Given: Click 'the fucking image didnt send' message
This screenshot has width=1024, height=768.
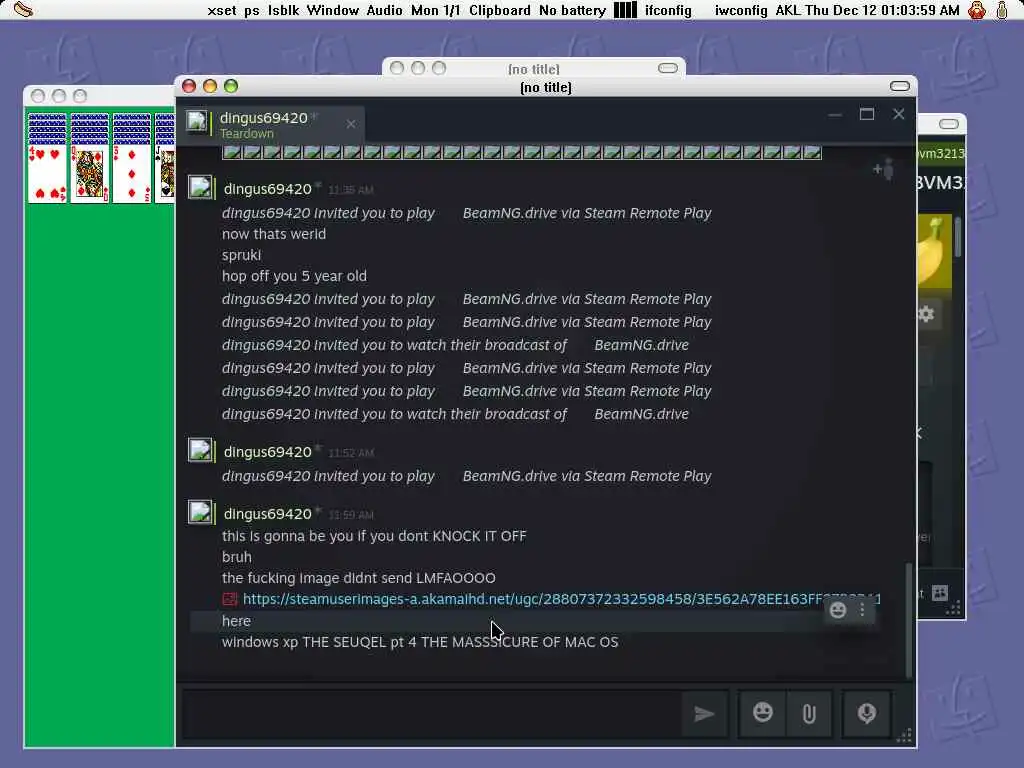Looking at the screenshot, I should [x=359, y=578].
